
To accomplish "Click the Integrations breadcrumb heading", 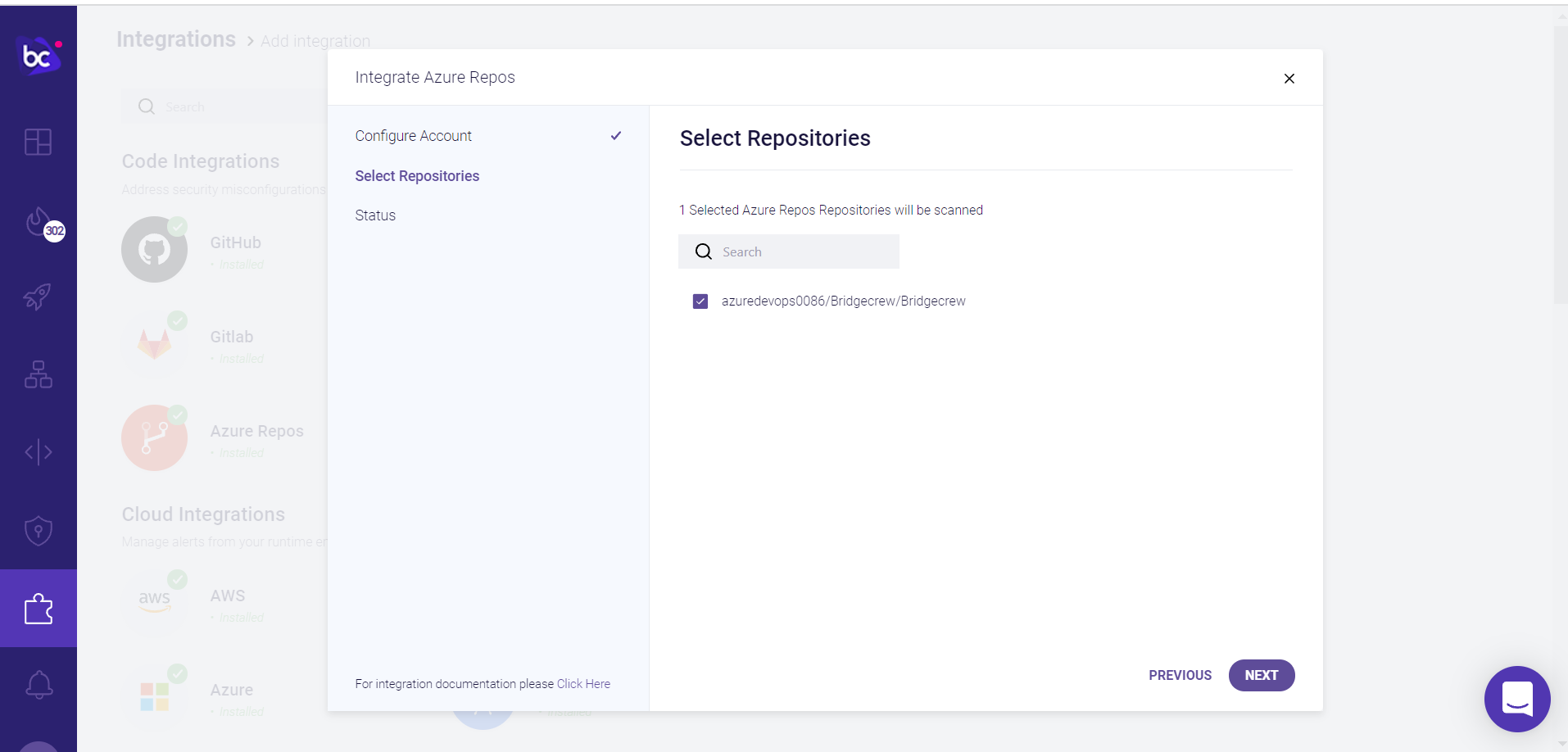I will (176, 39).
